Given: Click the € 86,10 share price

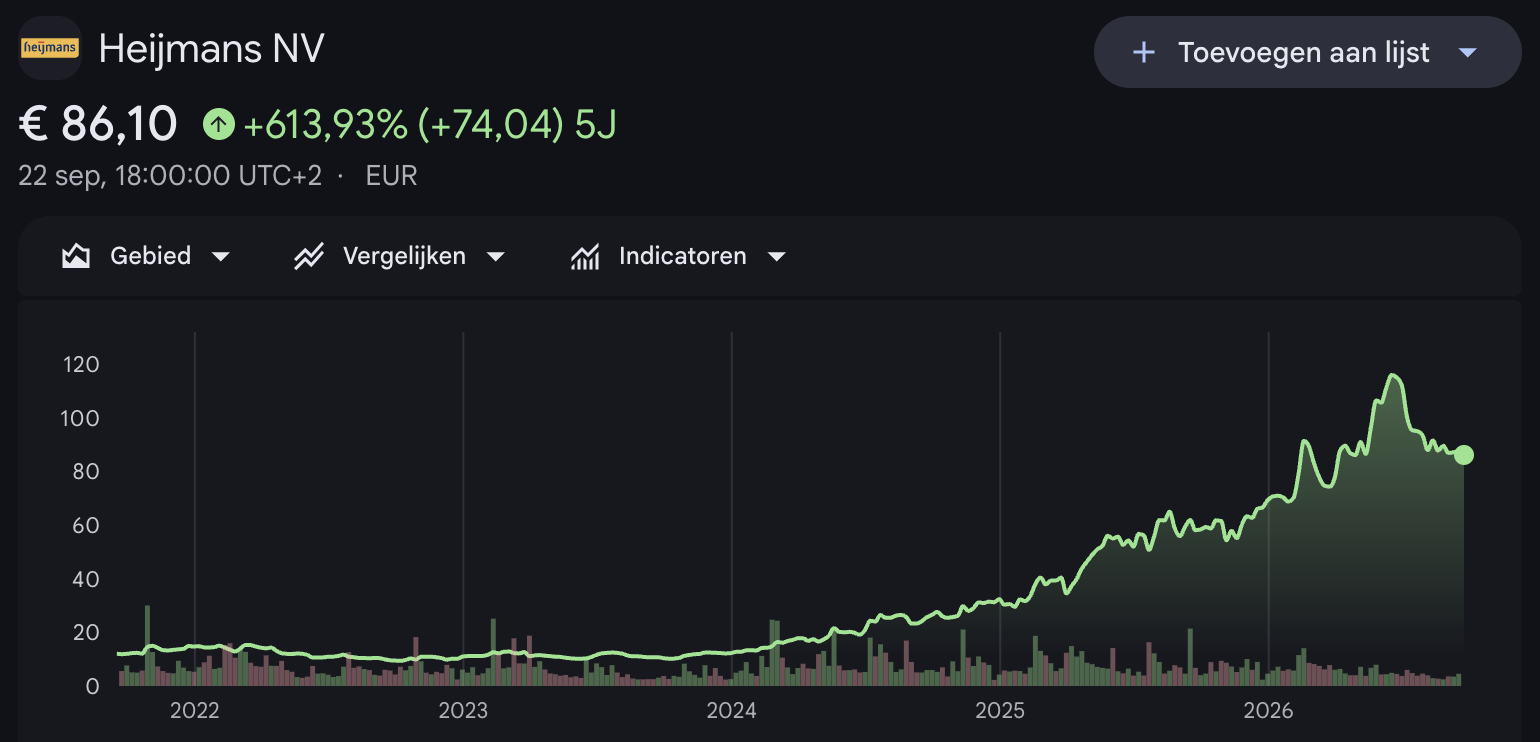Looking at the screenshot, I should click(99, 125).
